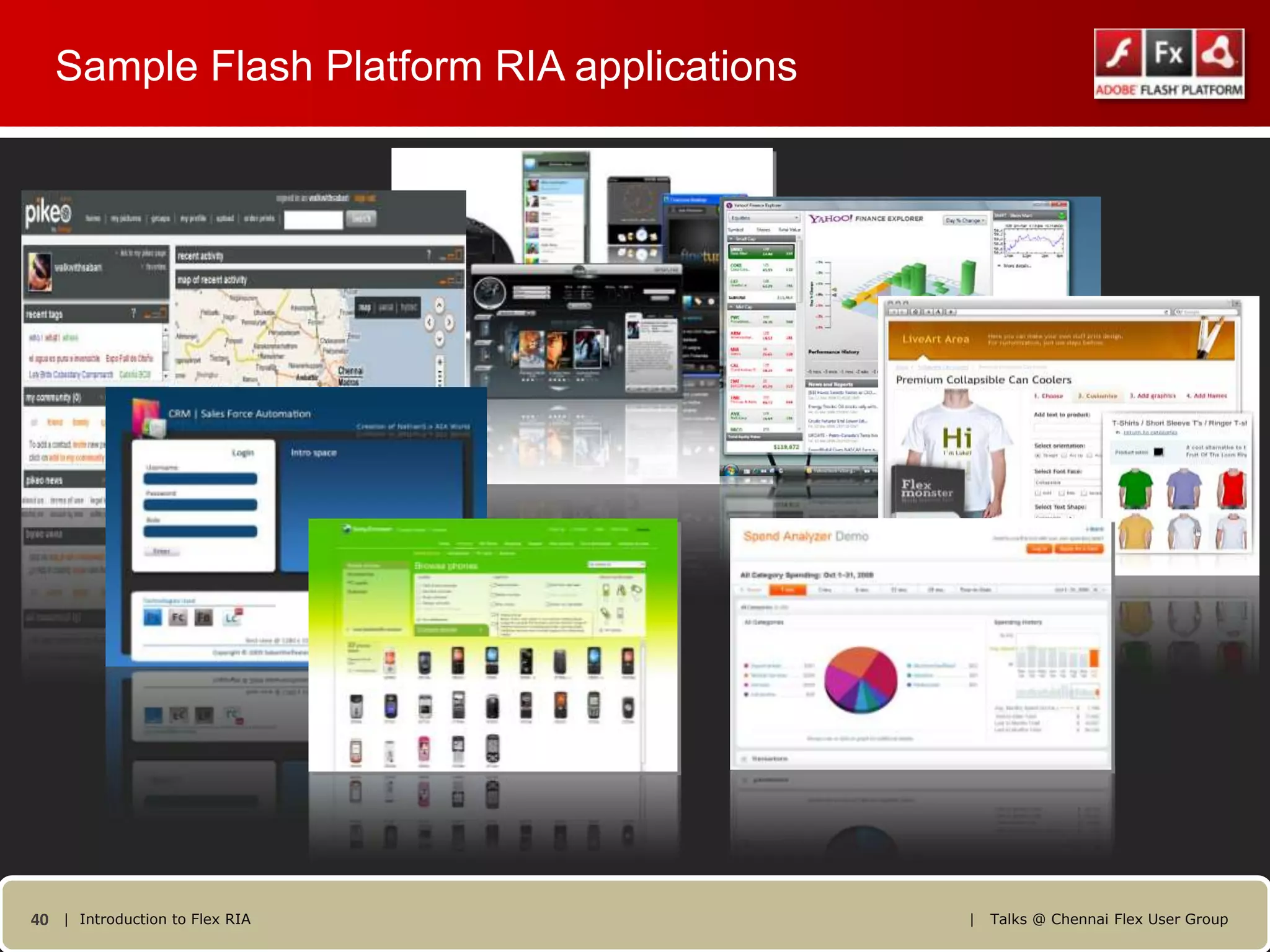Open the Equities dropdown in Yahoo Finance

click(765, 218)
